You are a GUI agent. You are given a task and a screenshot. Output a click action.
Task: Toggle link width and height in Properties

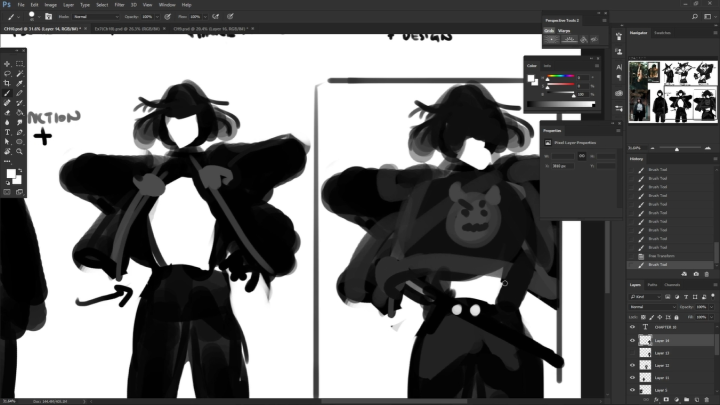tap(582, 156)
